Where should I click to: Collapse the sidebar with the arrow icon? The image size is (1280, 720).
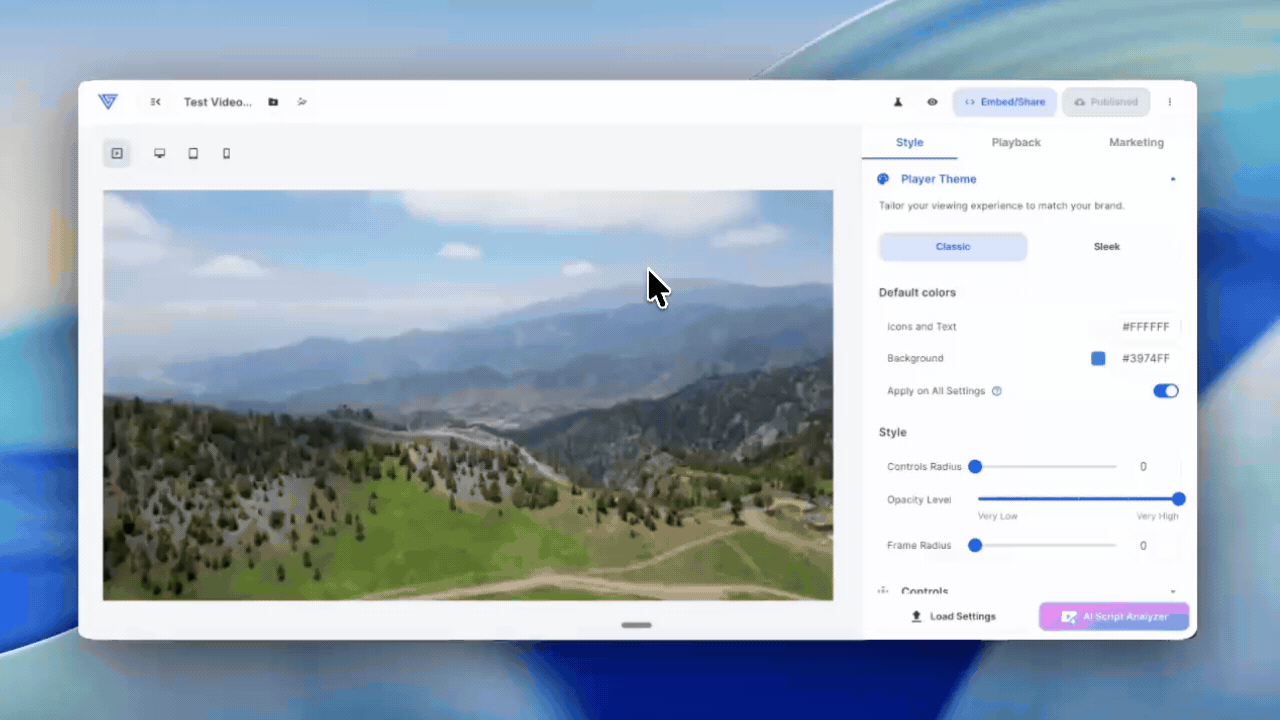156,102
